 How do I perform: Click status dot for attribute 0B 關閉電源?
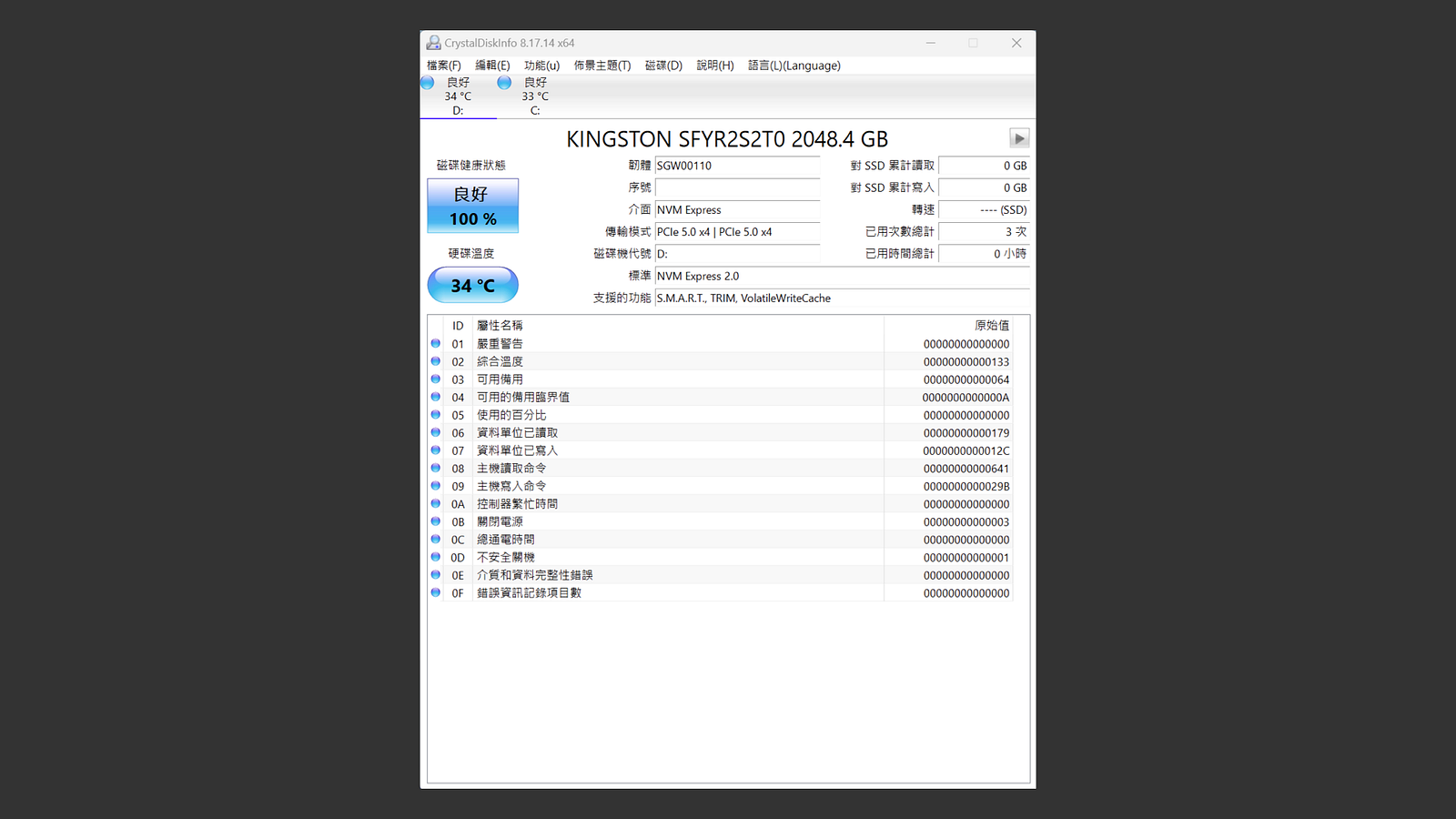click(436, 521)
